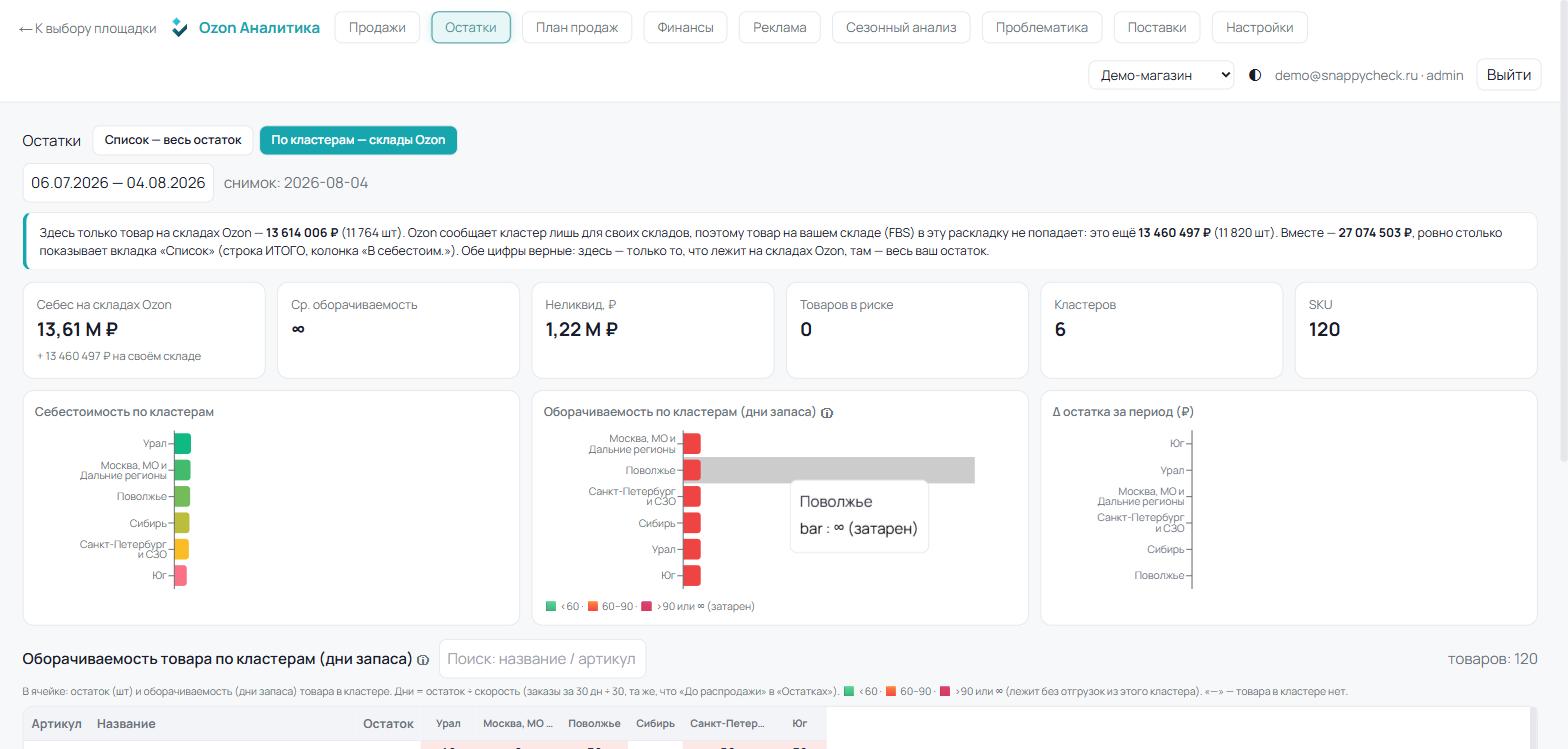Open info icon beside Оборачиваемость товара по кластерам heading
The height and width of the screenshot is (749, 1568).
coord(423,660)
